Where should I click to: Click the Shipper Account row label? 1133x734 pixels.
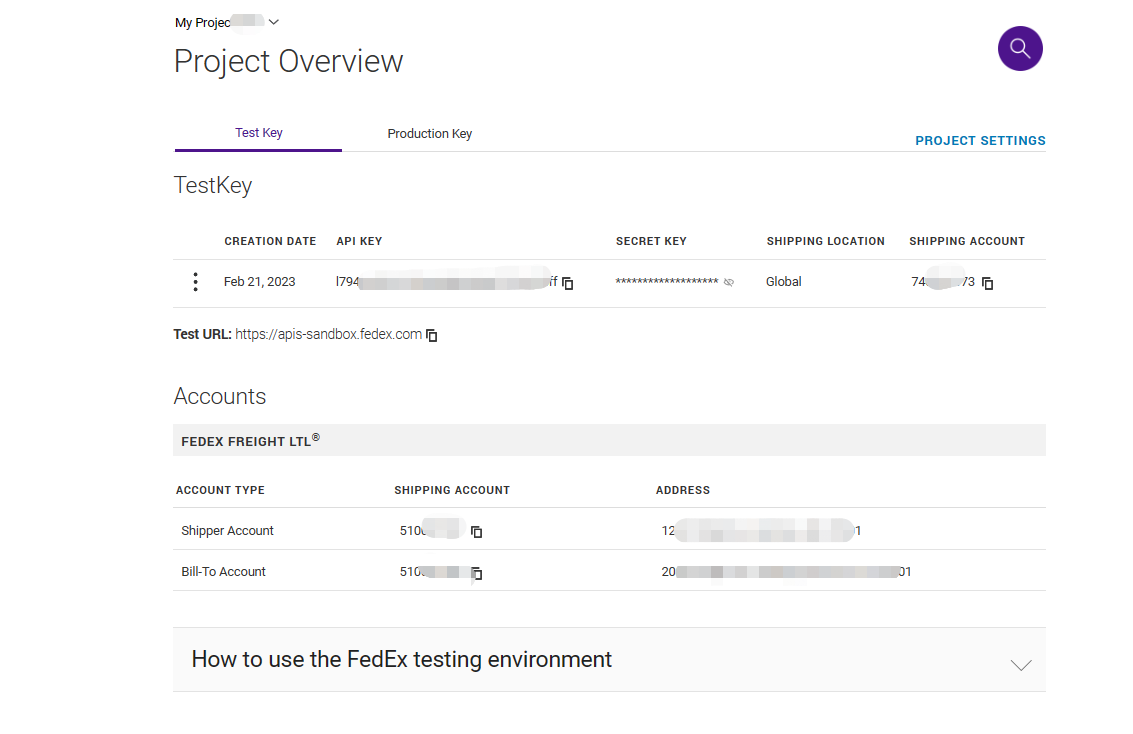(x=227, y=531)
